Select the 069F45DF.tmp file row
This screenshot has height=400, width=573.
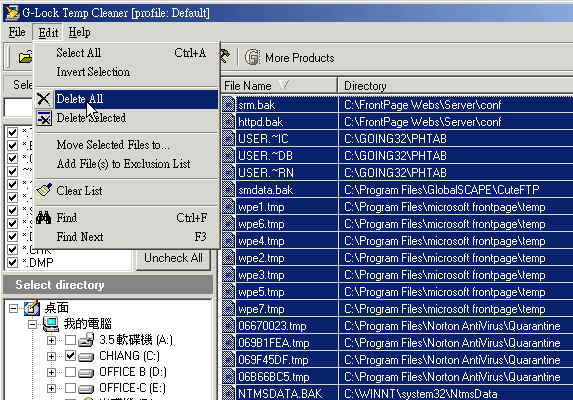tap(397, 360)
